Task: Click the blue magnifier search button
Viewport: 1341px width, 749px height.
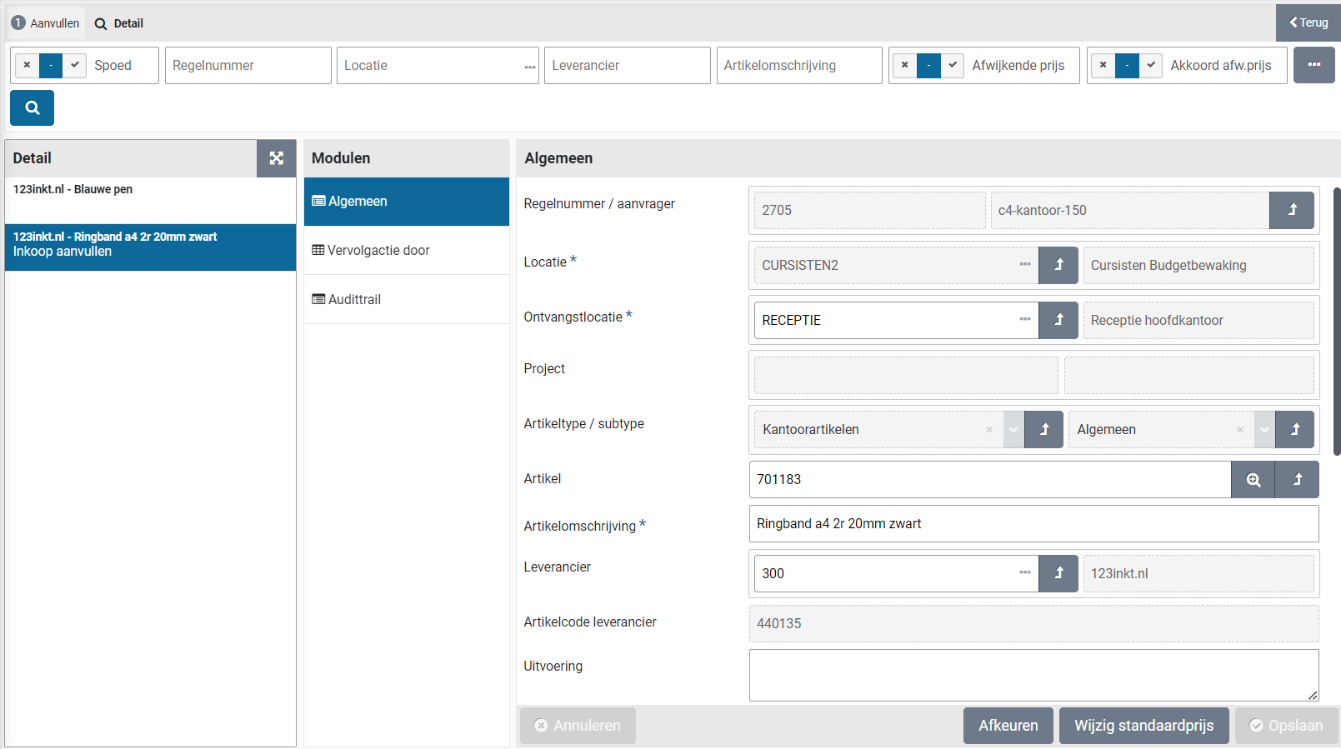Action: click(x=32, y=108)
